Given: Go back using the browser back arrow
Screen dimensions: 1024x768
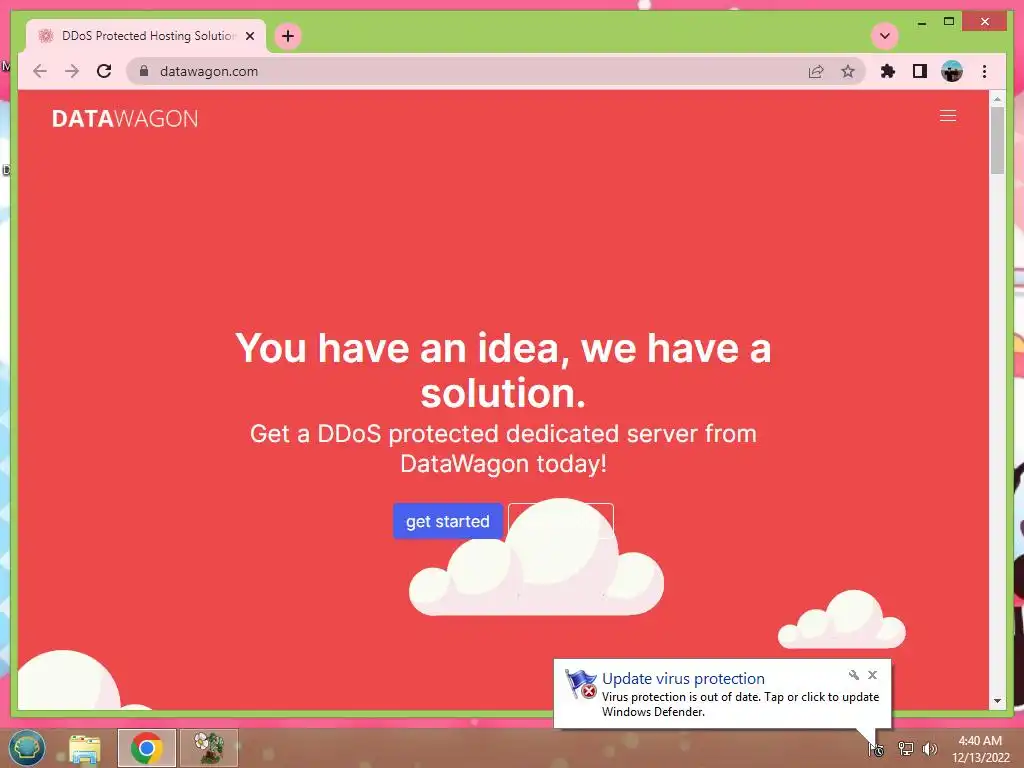Looking at the screenshot, I should tap(40, 71).
